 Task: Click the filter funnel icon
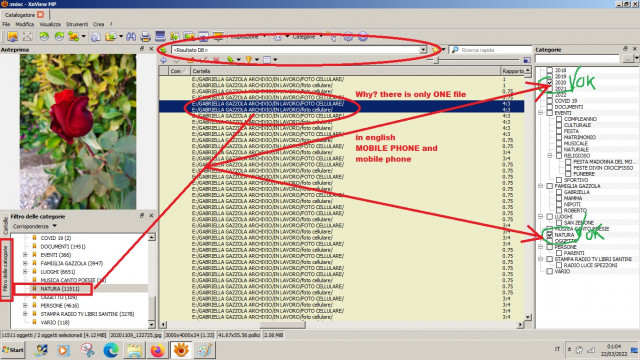248,60
